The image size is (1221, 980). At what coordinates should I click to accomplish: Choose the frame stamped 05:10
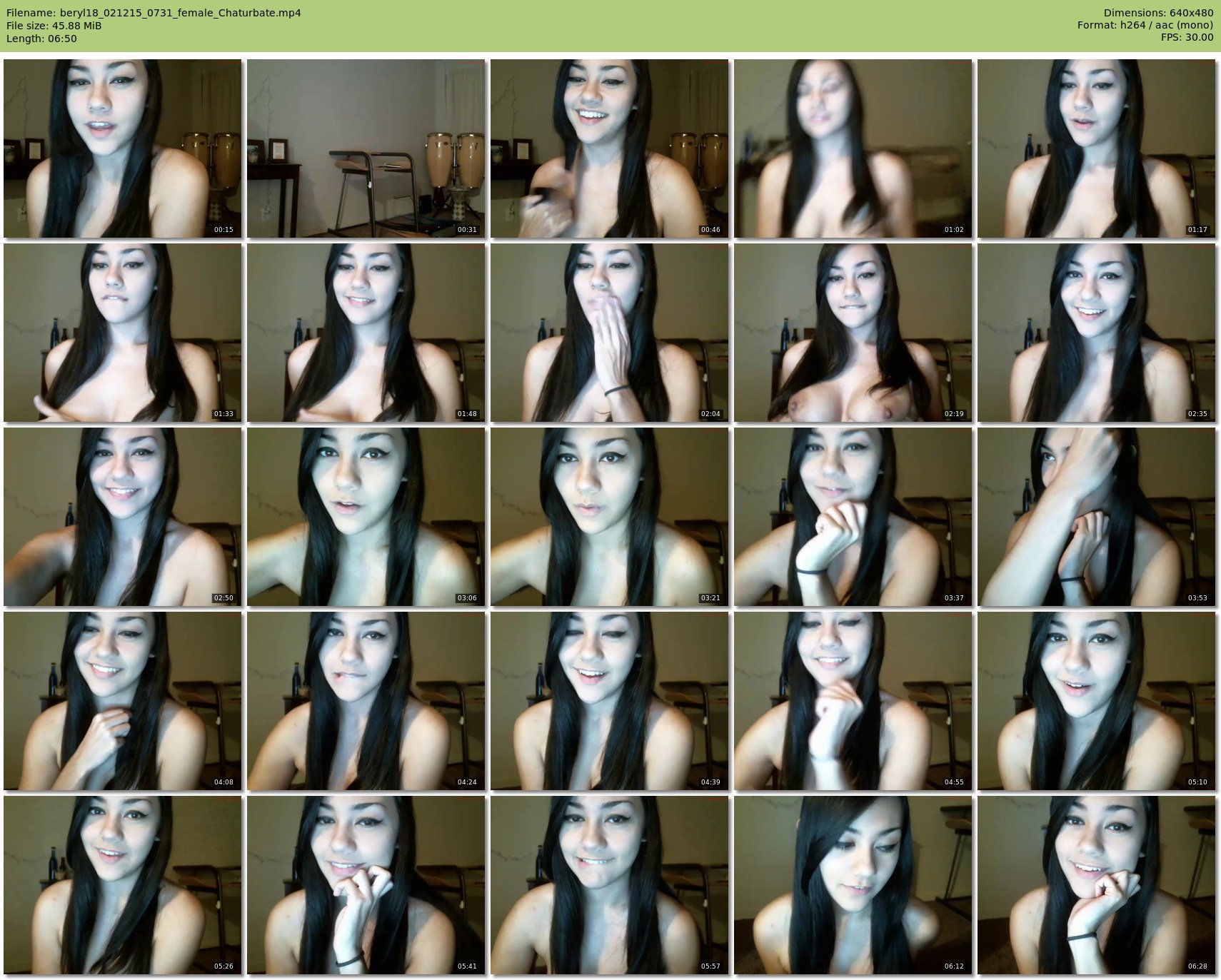(1096, 701)
